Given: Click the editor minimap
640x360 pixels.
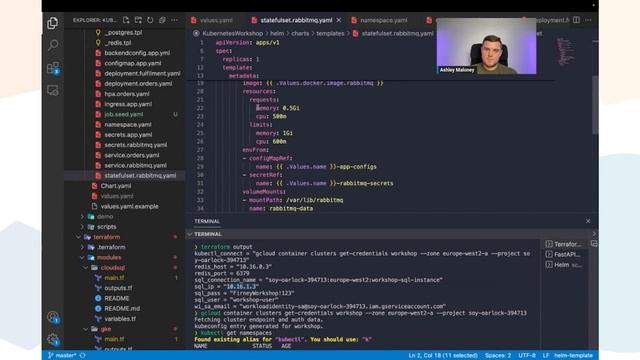Looking at the screenshot, I should click(566, 52).
